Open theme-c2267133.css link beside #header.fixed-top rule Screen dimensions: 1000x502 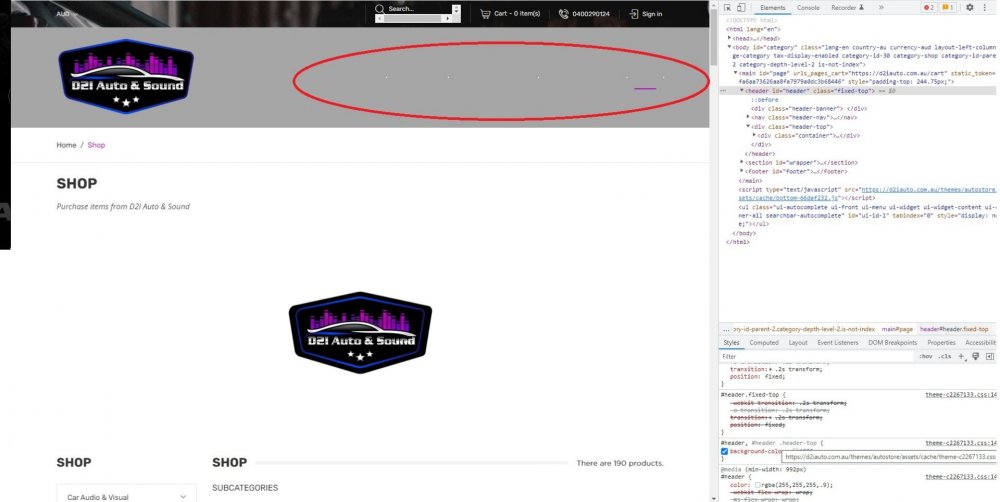(x=960, y=395)
